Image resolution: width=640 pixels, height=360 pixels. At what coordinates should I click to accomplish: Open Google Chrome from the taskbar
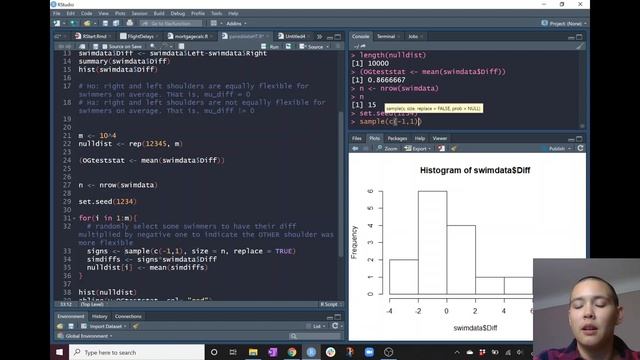click(x=292, y=352)
